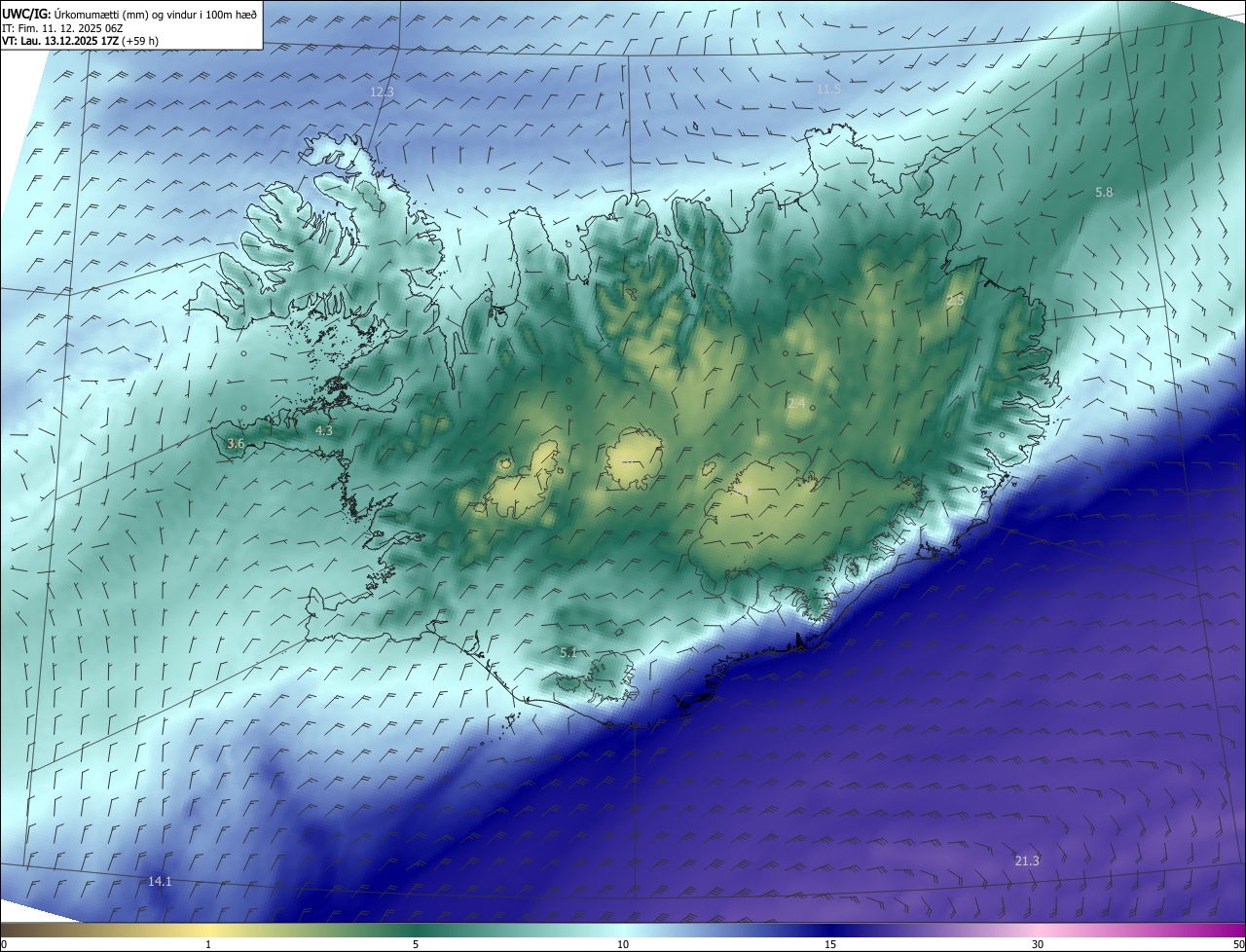This screenshot has width=1246, height=952.
Task: Select the 11.5 value label on the map
Action: point(827,89)
